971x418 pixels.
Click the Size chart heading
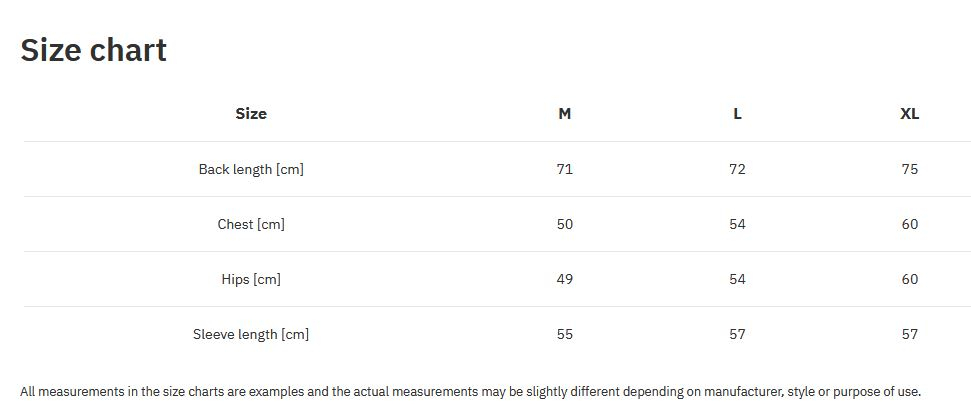[94, 50]
